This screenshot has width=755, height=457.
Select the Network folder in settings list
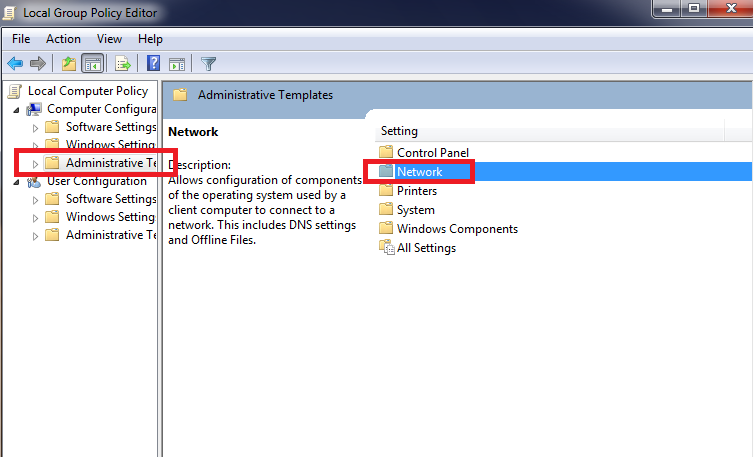(419, 172)
